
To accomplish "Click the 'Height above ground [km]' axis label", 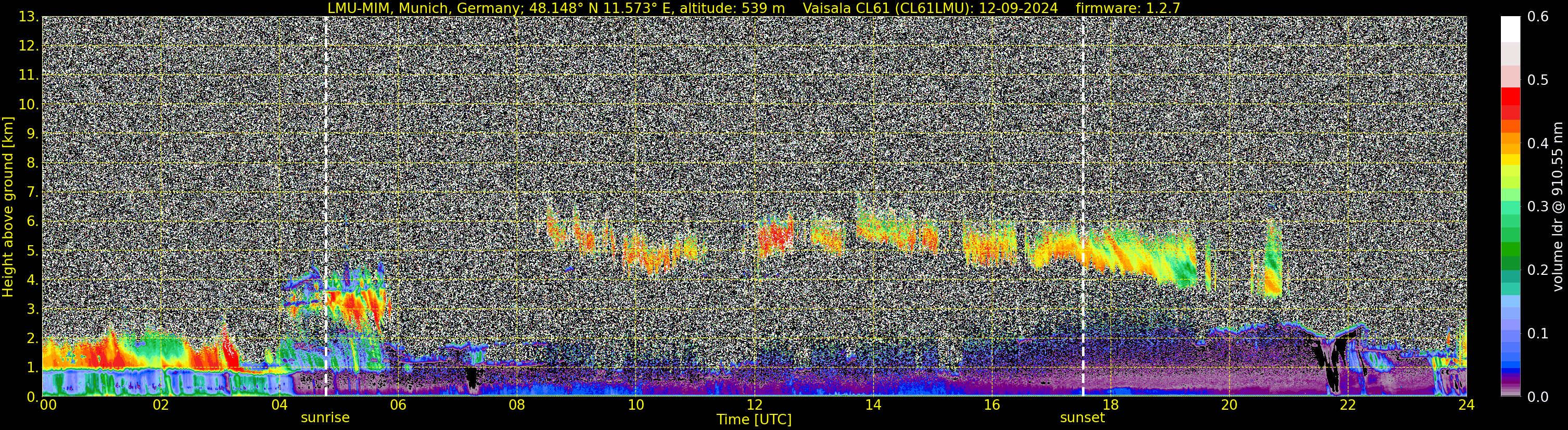I will pos(8,207).
